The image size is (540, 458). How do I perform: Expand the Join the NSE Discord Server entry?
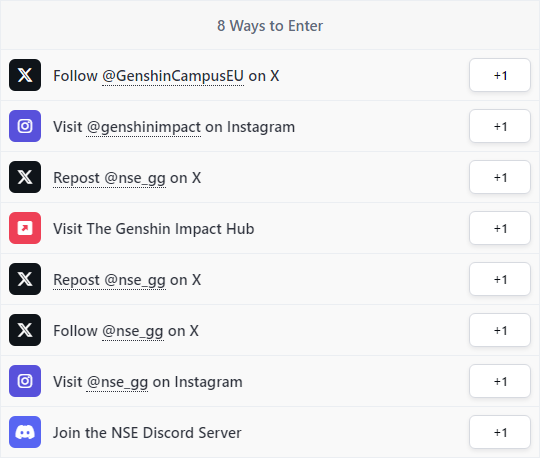(x=270, y=432)
